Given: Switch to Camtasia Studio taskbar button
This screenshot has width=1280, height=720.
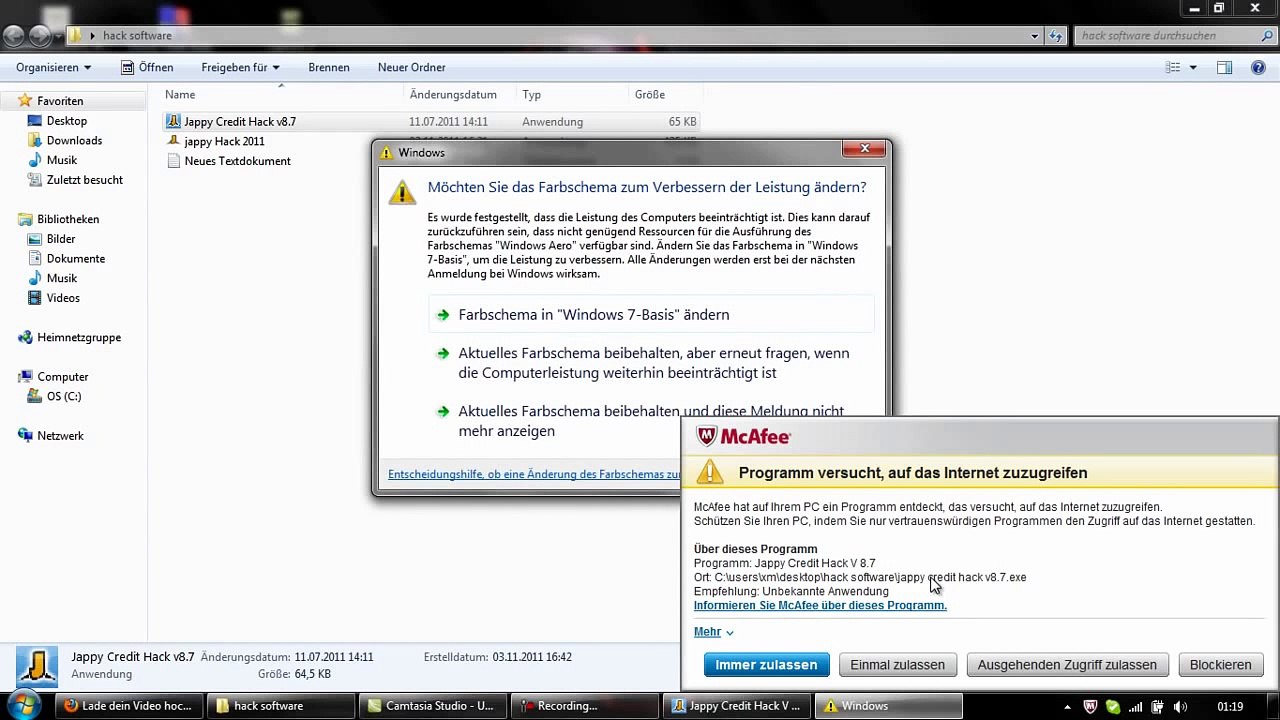Looking at the screenshot, I should point(432,706).
